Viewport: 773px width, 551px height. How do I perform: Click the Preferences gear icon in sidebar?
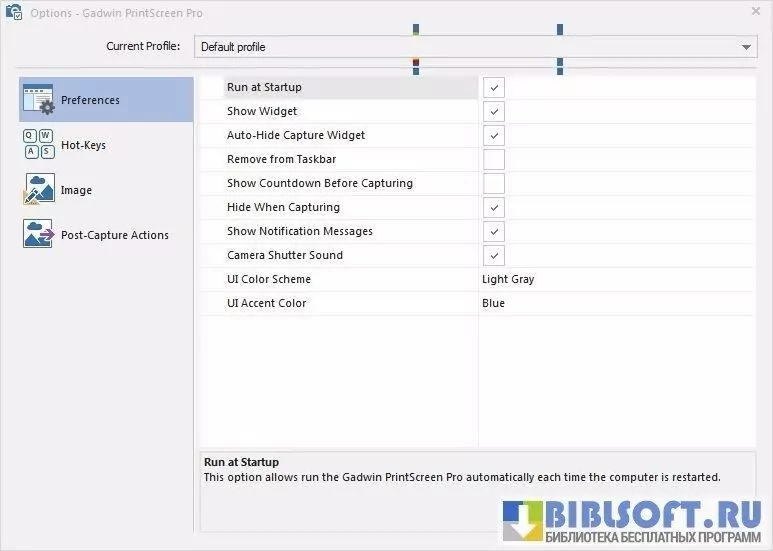(38, 99)
